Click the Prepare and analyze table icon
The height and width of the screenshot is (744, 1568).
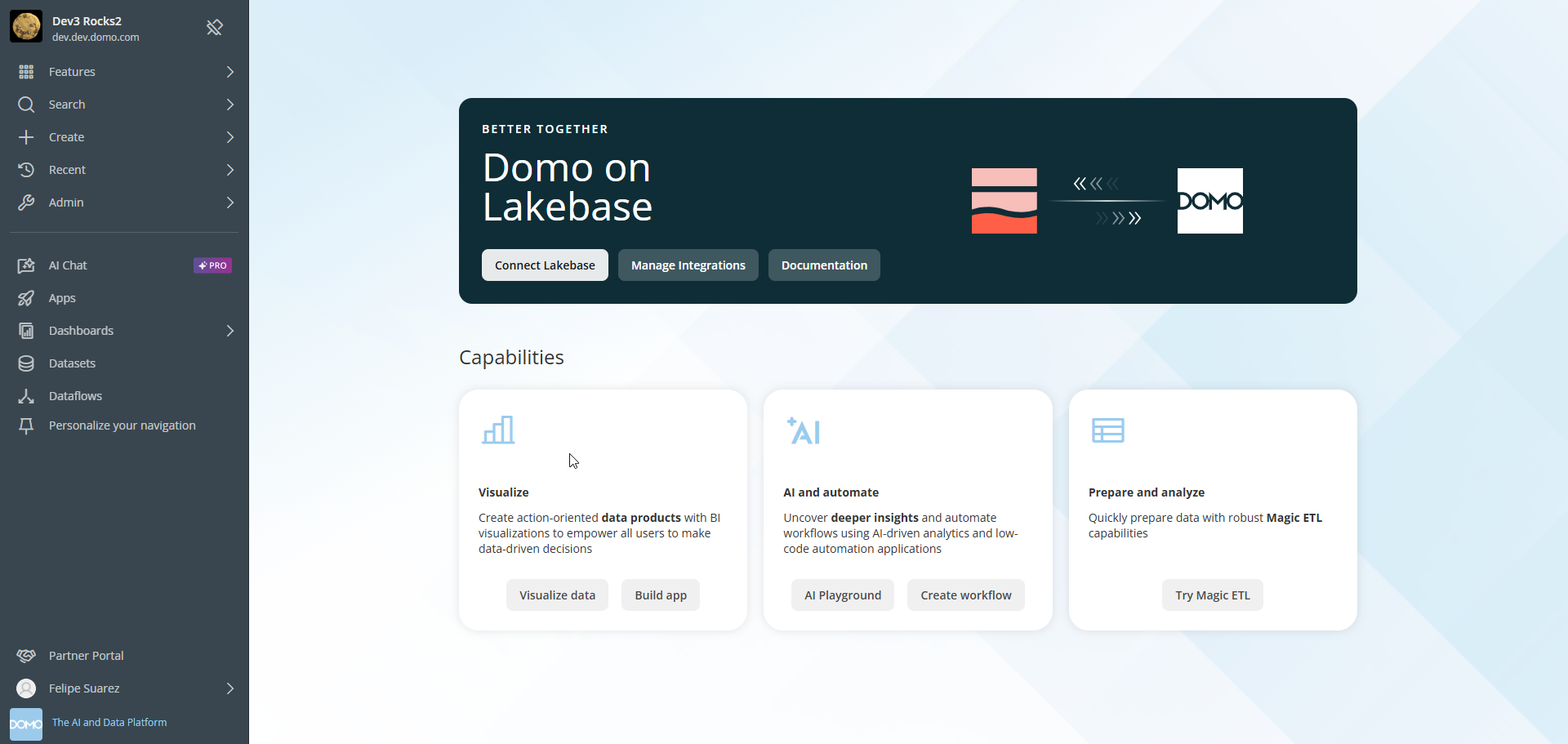(x=1108, y=430)
